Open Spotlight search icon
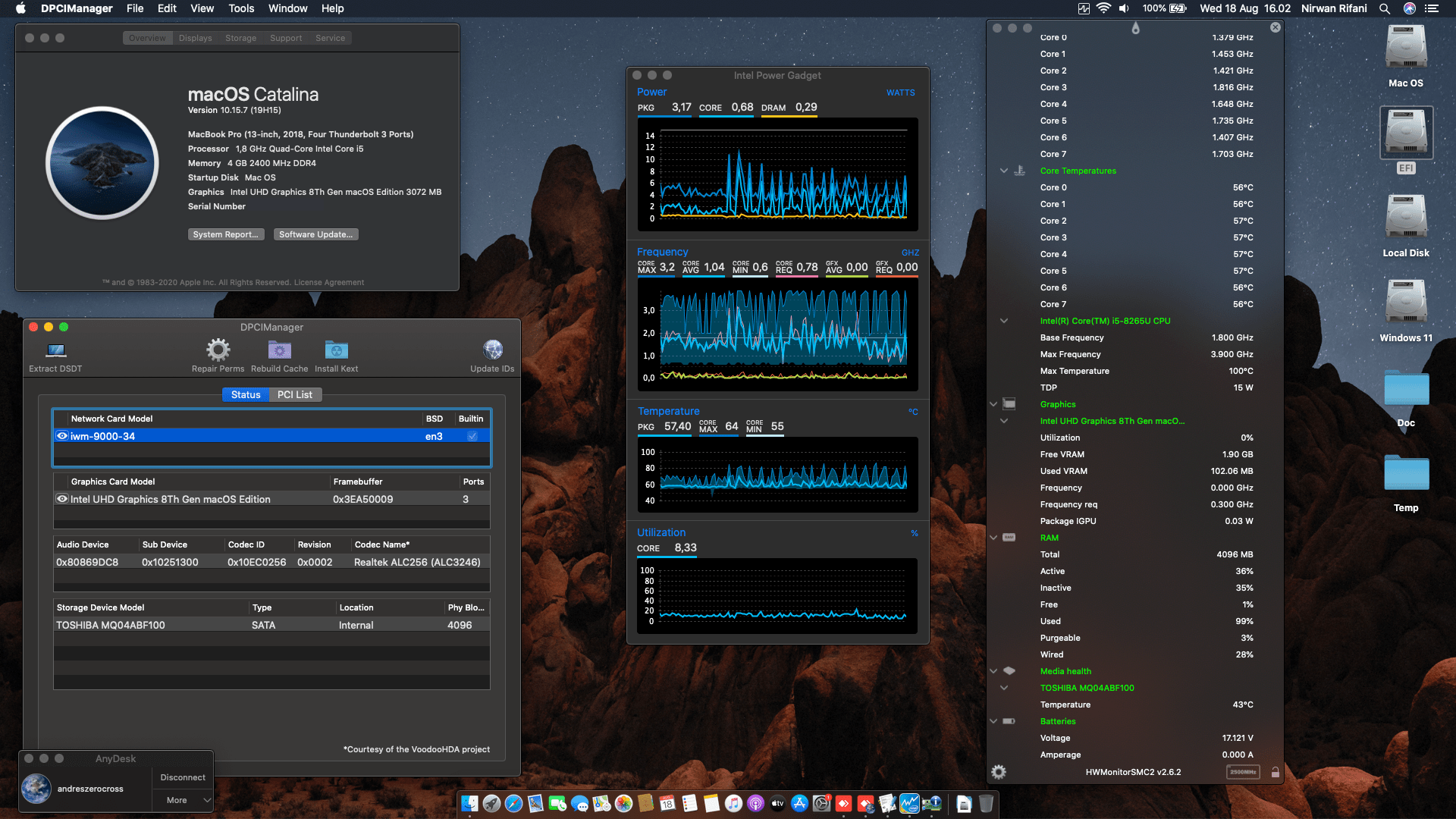Viewport: 1456px width, 819px height. [x=1385, y=8]
